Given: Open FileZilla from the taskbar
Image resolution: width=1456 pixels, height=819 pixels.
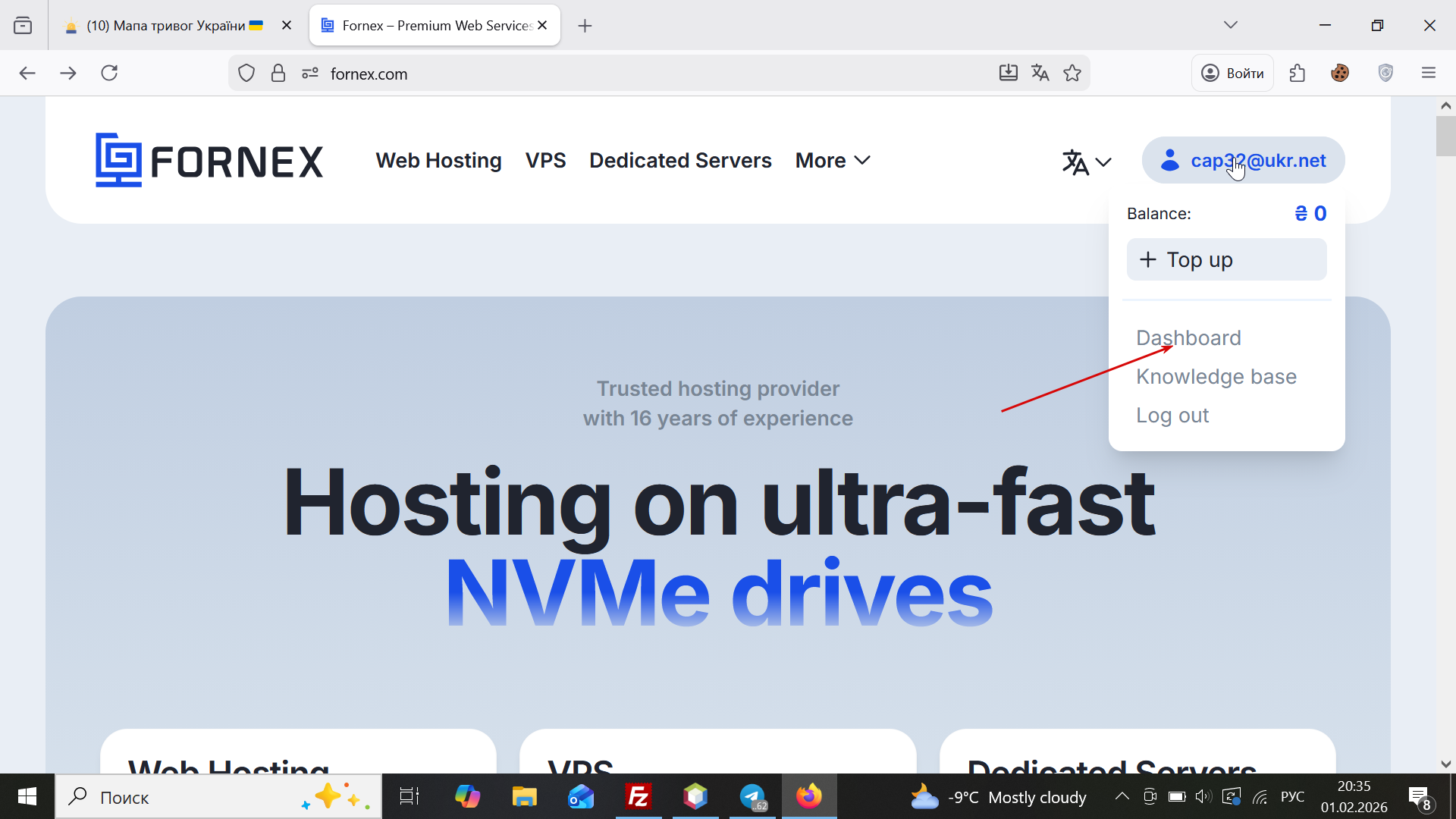Looking at the screenshot, I should click(x=639, y=797).
